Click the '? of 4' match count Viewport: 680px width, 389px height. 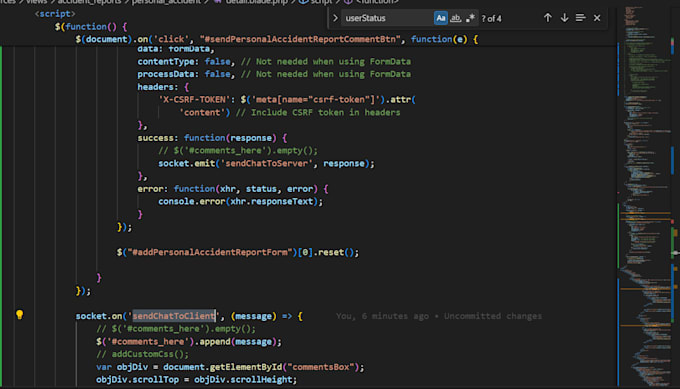click(491, 19)
